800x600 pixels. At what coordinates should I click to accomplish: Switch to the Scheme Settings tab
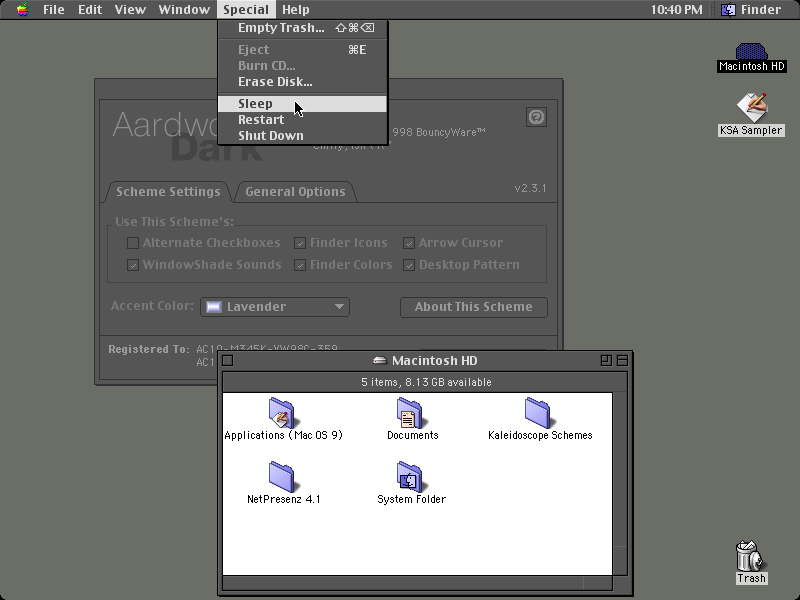click(168, 192)
